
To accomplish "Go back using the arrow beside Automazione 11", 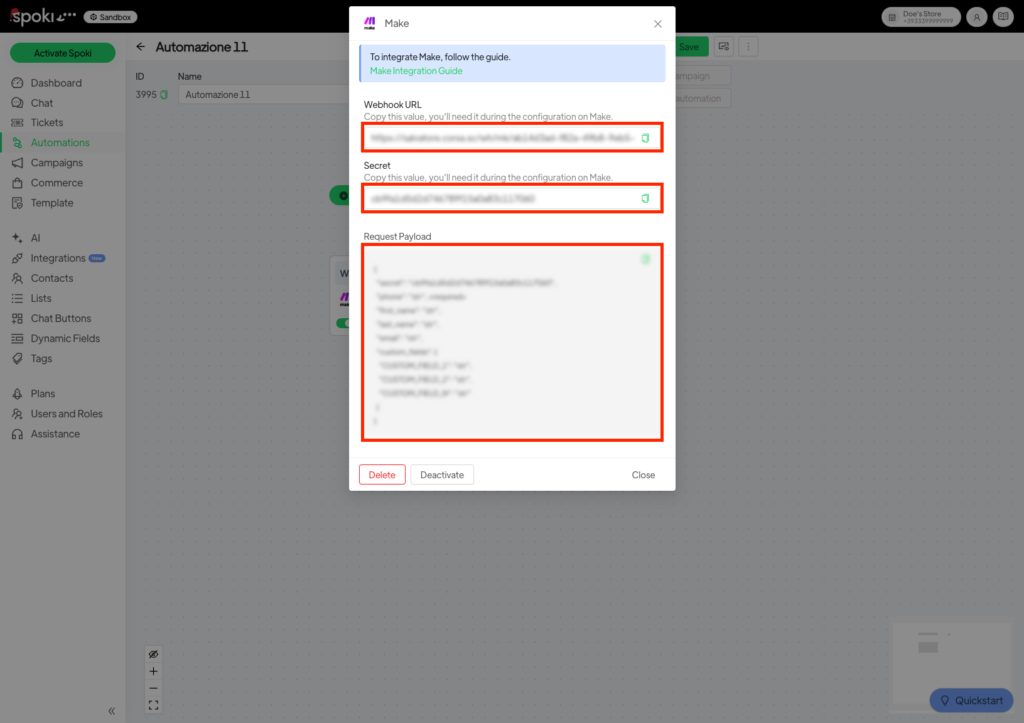I will click(141, 47).
